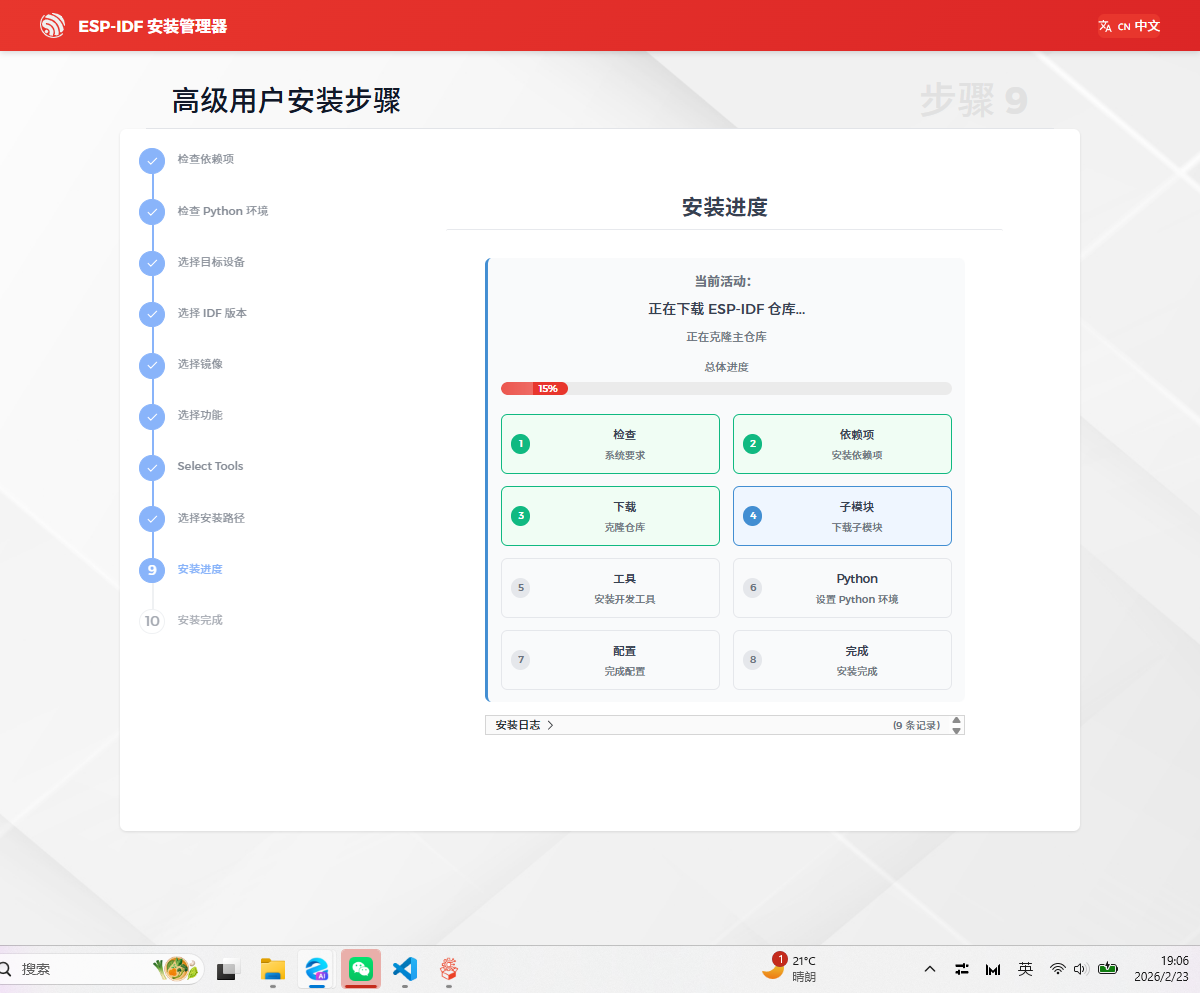1200x993 pixels.
Task: Open the 中文 language selector
Action: 1129,26
